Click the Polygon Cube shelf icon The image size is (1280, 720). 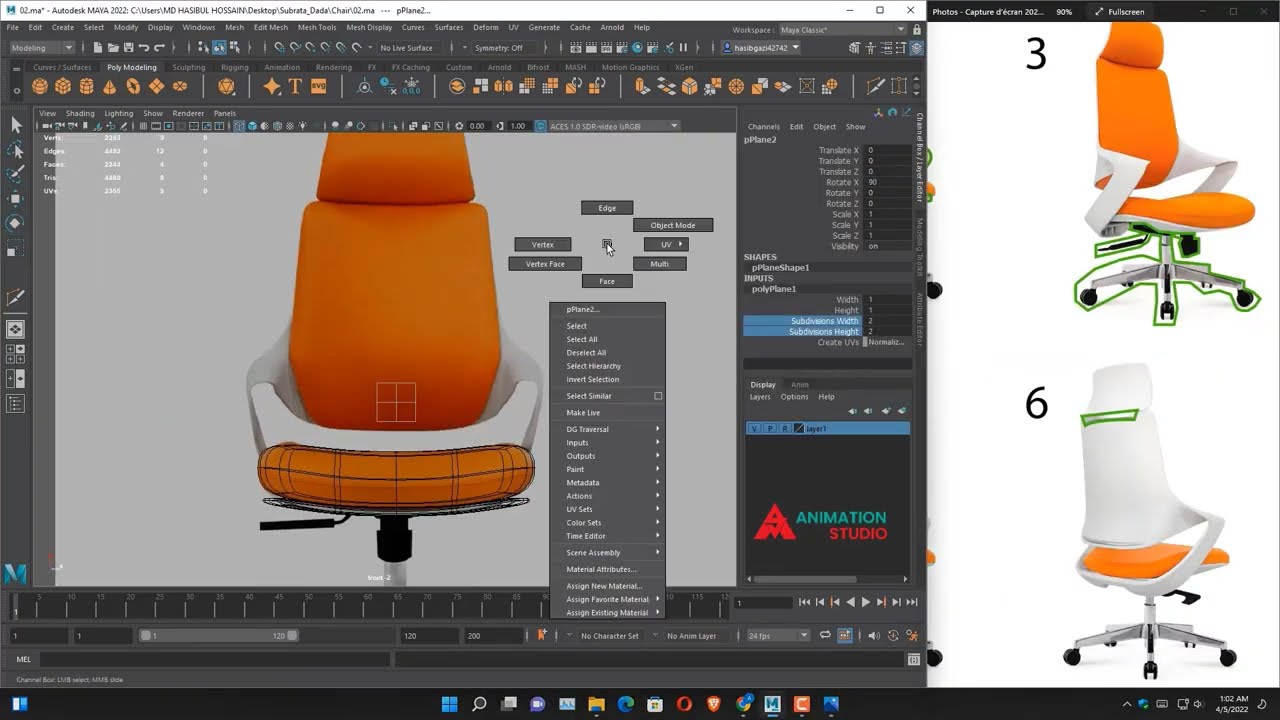pos(63,87)
